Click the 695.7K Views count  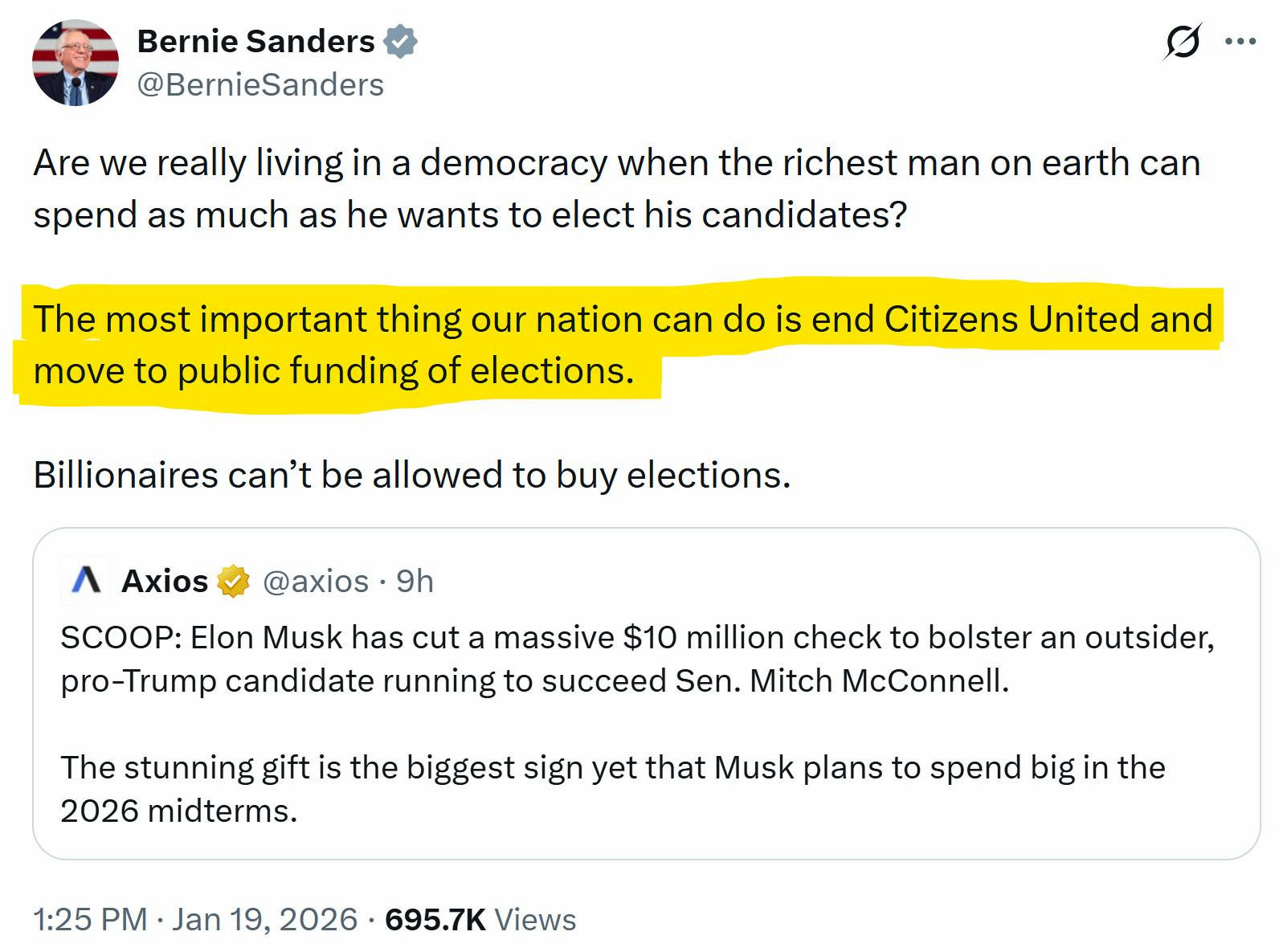point(480,919)
